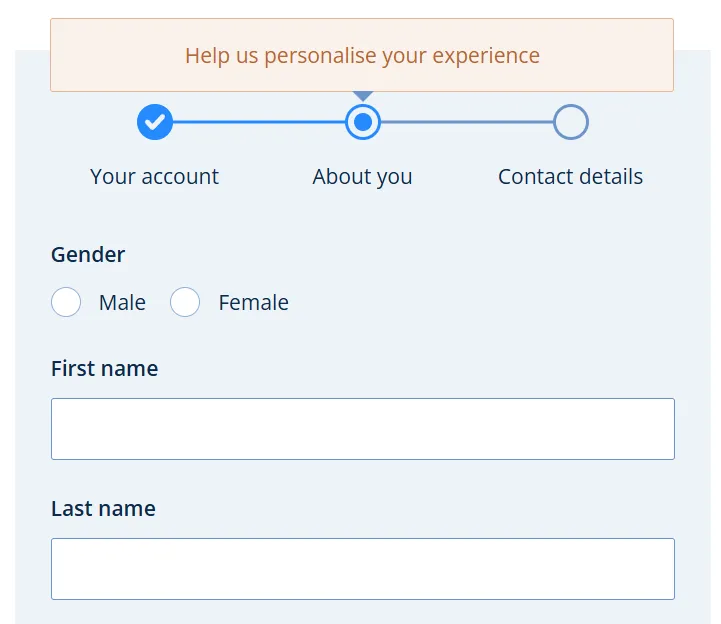Click the small pointer arrow under the banner
The image size is (721, 624).
[x=364, y=96]
